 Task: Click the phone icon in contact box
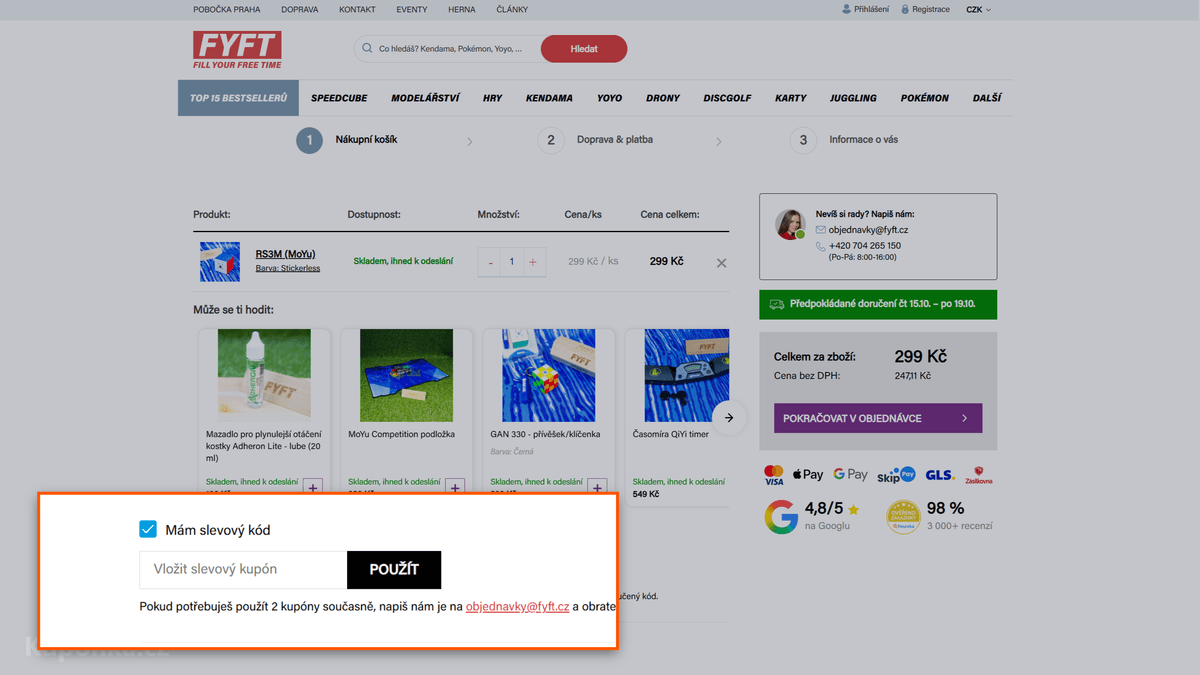[x=821, y=245]
